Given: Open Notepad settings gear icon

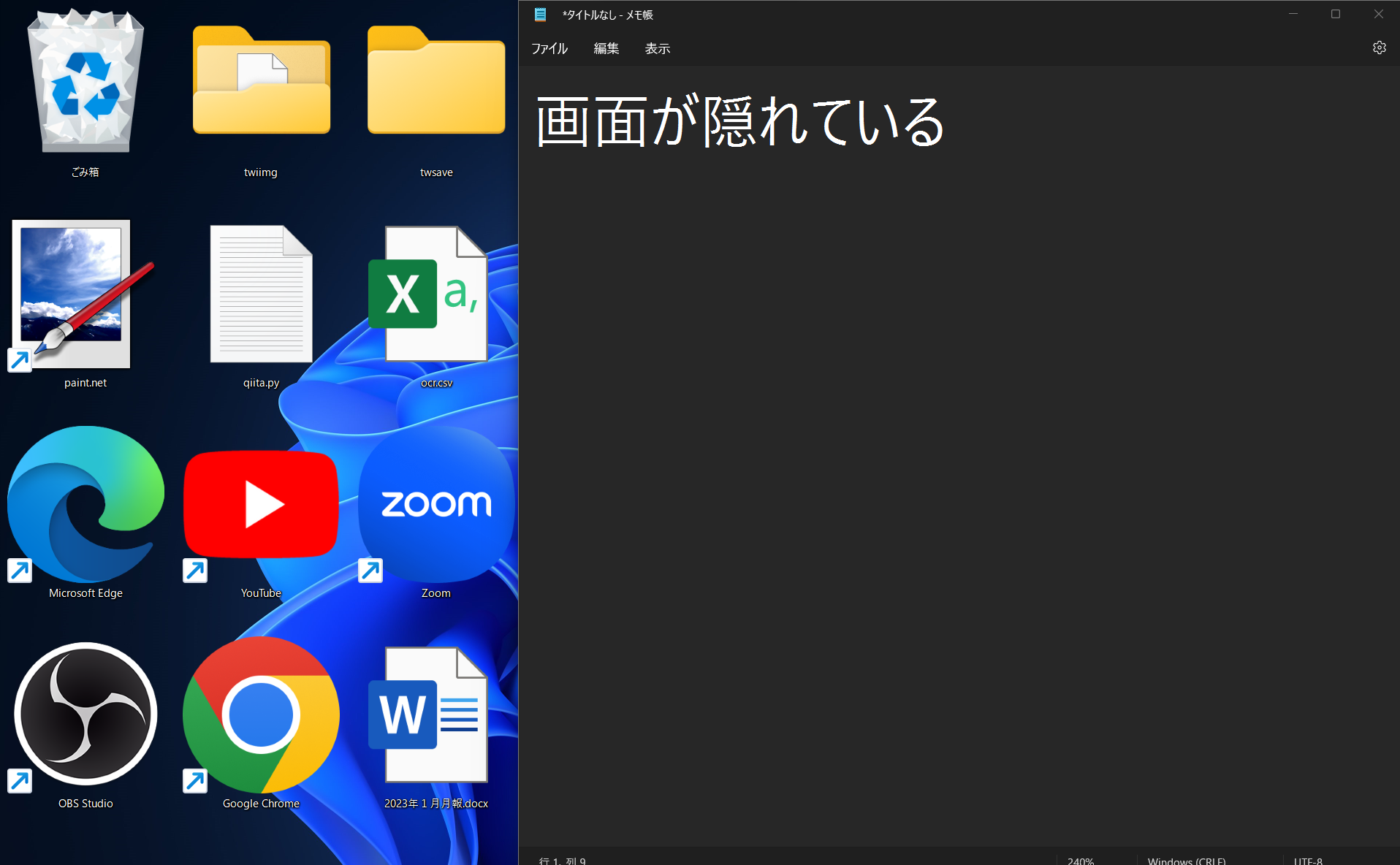Looking at the screenshot, I should 1379,47.
